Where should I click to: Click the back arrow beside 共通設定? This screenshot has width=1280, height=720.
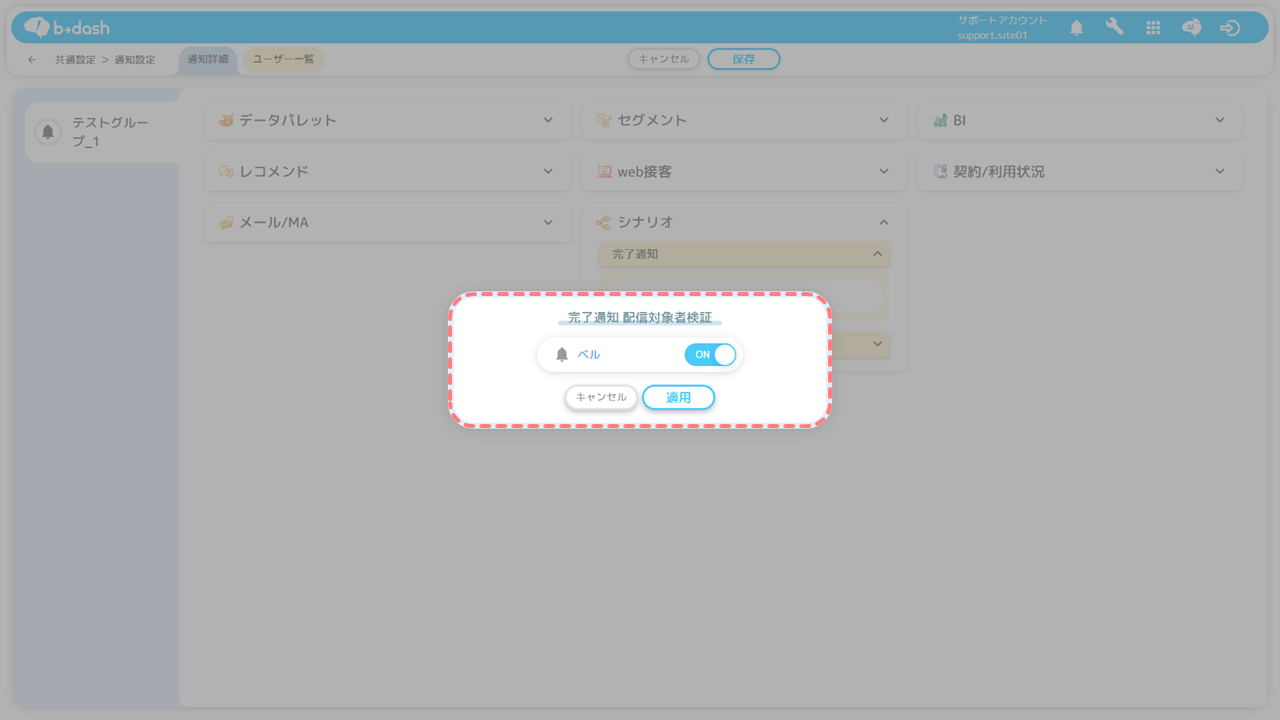32,60
